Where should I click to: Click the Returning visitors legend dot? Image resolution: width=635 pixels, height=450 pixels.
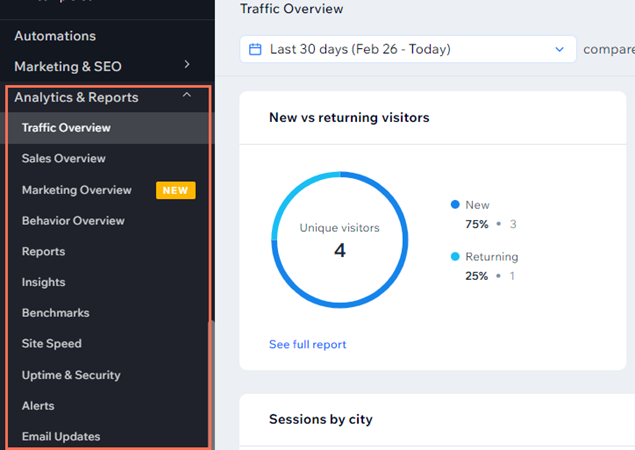tap(455, 256)
